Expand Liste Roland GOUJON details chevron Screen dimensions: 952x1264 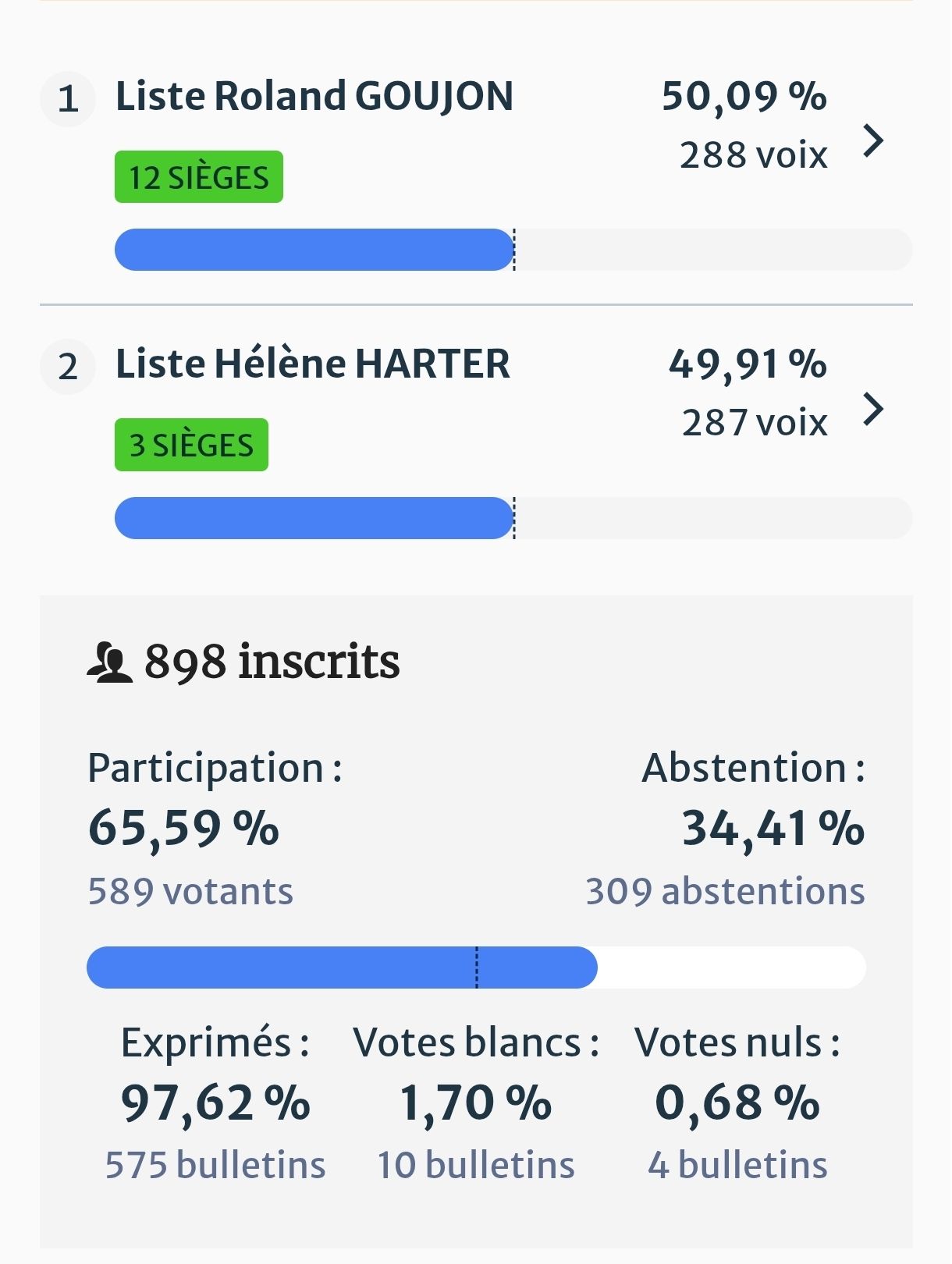pos(873,141)
